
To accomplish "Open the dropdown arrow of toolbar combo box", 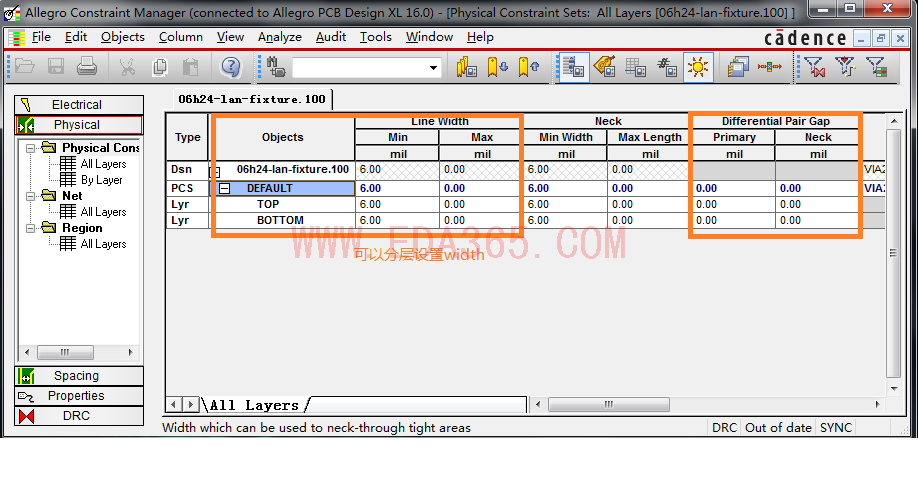I will click(x=433, y=68).
